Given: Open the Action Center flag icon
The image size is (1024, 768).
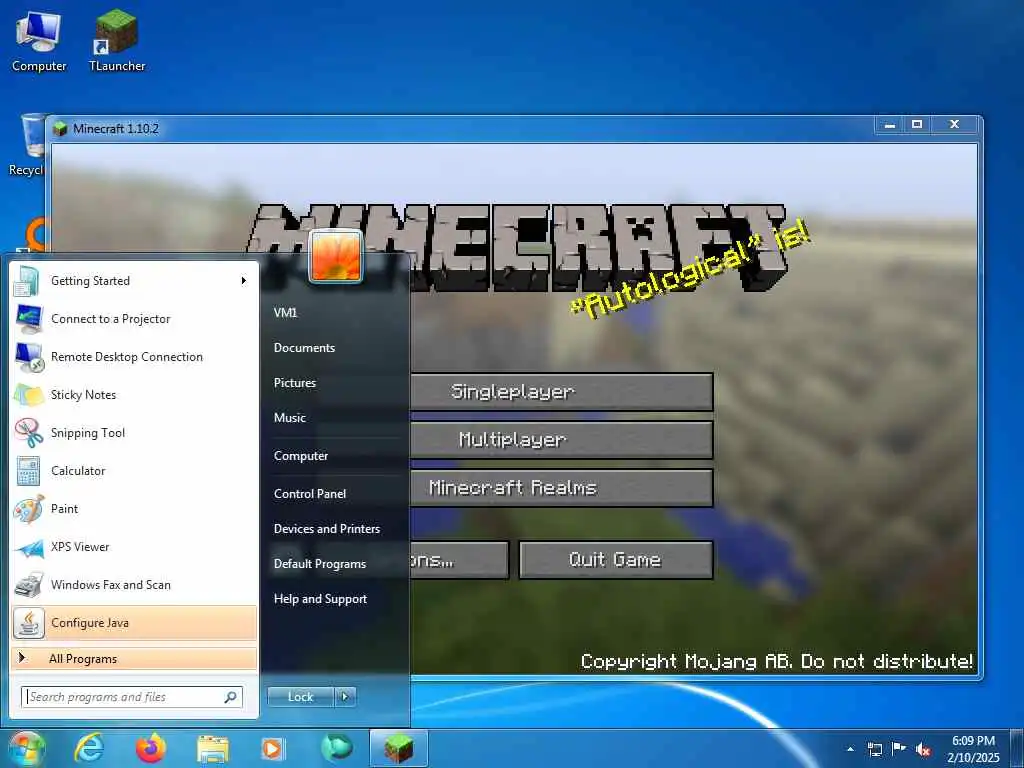Looking at the screenshot, I should (899, 749).
